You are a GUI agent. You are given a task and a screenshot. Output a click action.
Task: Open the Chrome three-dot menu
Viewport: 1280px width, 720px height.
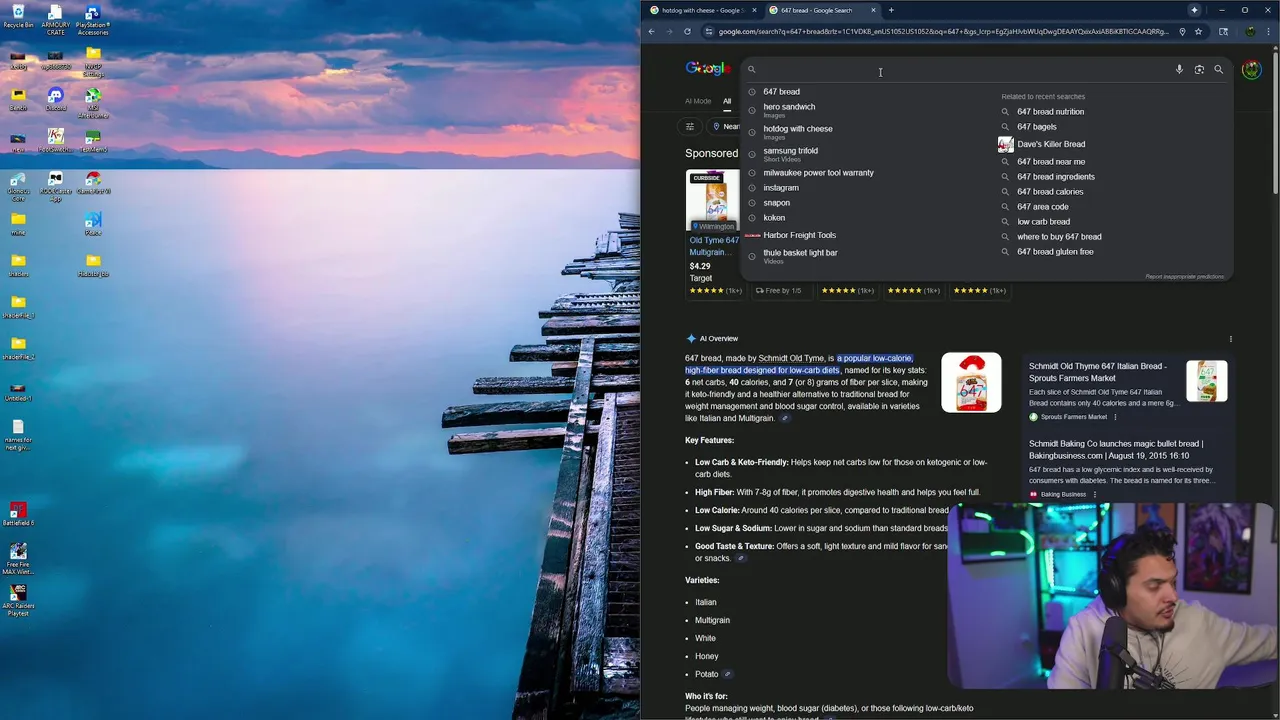point(1268,31)
